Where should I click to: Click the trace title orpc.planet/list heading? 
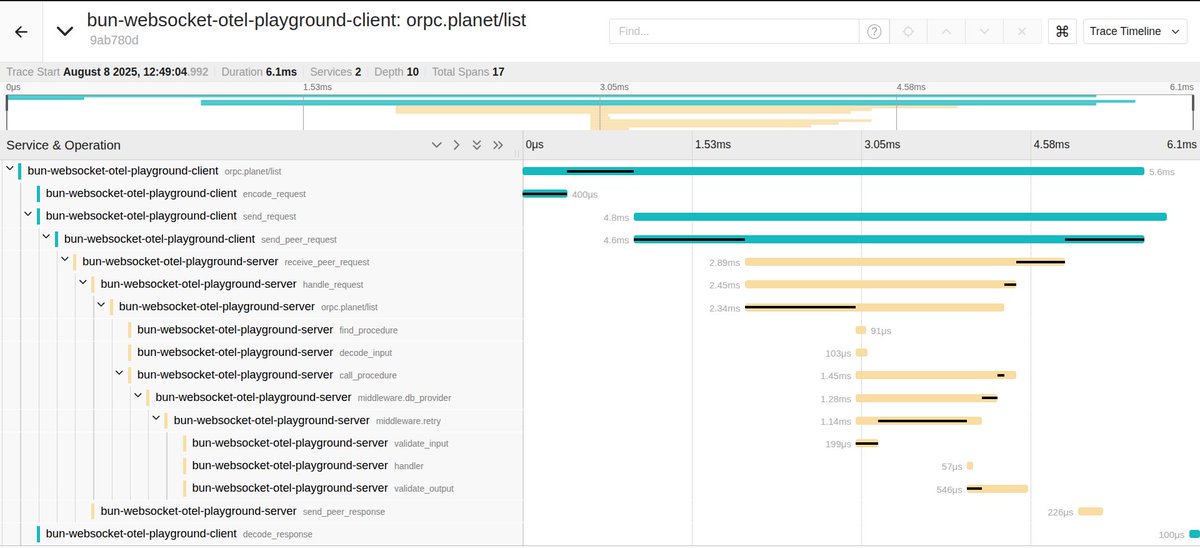(x=307, y=19)
